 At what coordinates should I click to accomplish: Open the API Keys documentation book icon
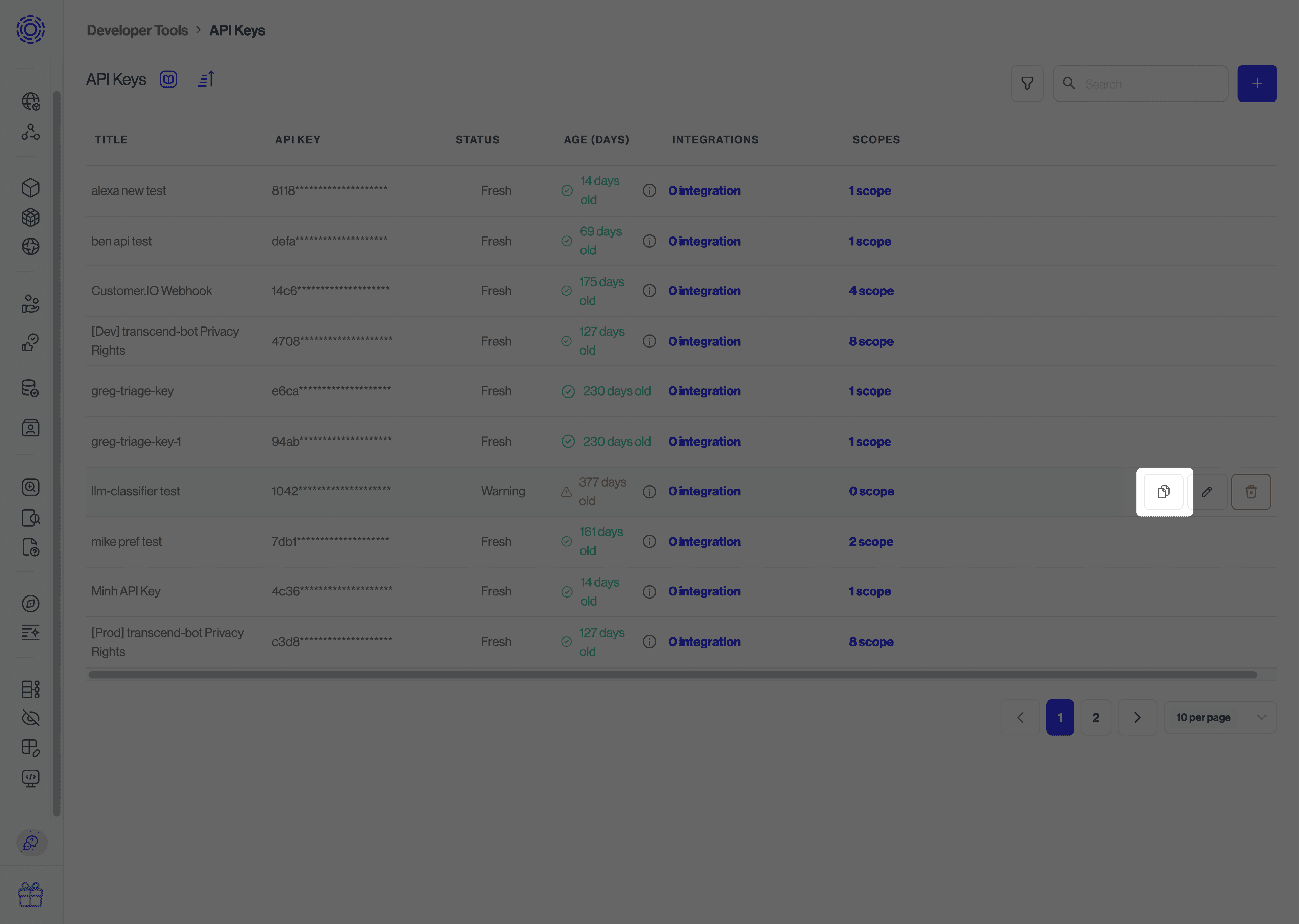click(168, 79)
